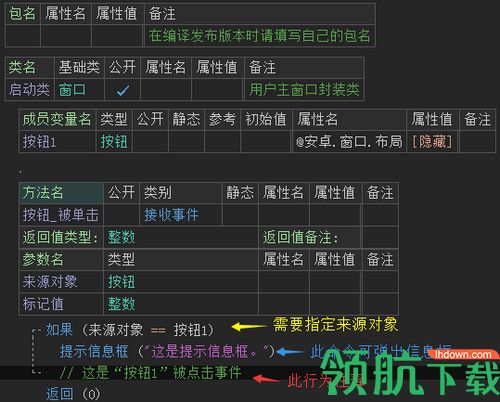500x402 pixels.
Task: Select the empty package name cell under 包名
Action: tap(23, 36)
